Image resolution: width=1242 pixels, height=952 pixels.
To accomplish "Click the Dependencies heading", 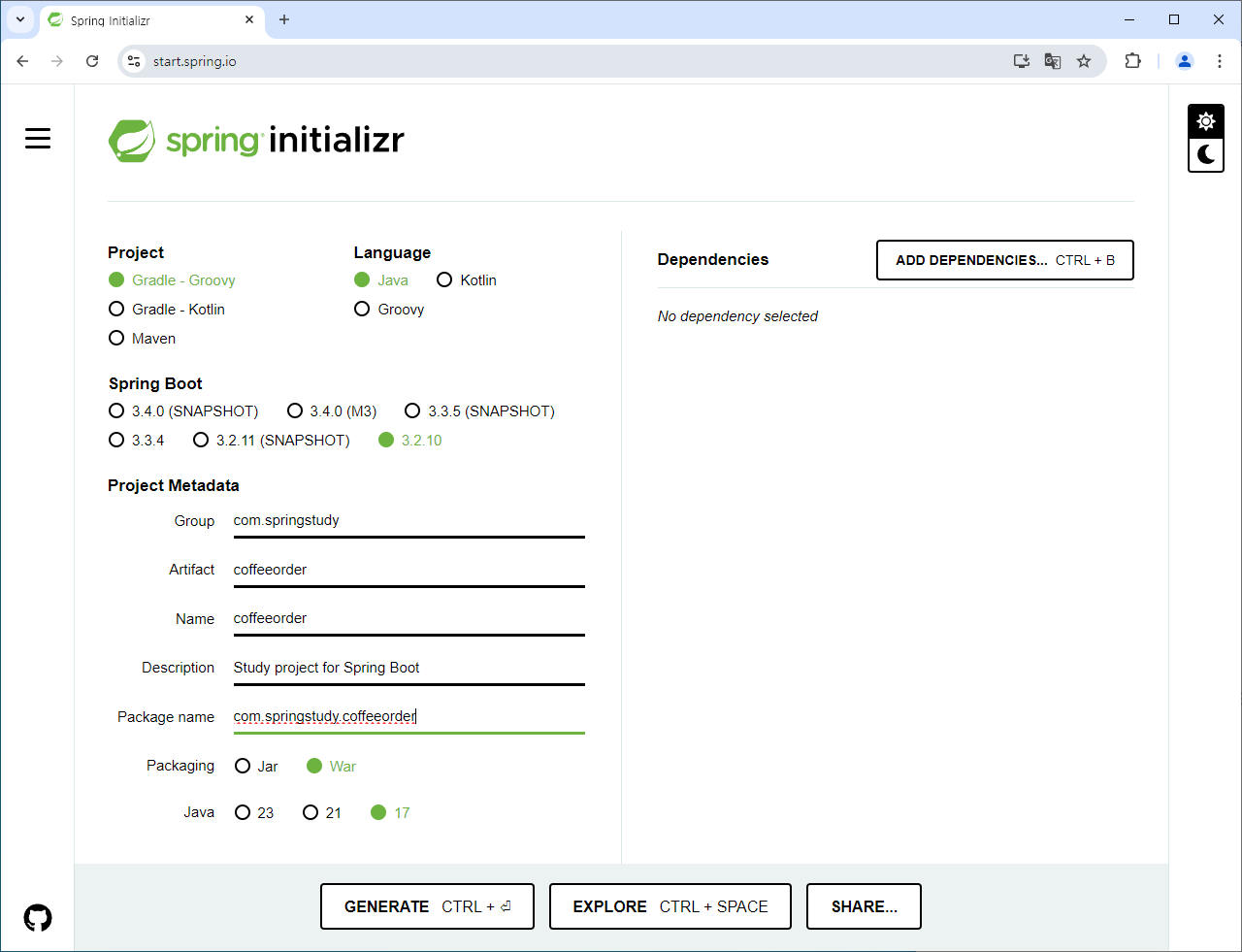I will click(x=713, y=259).
